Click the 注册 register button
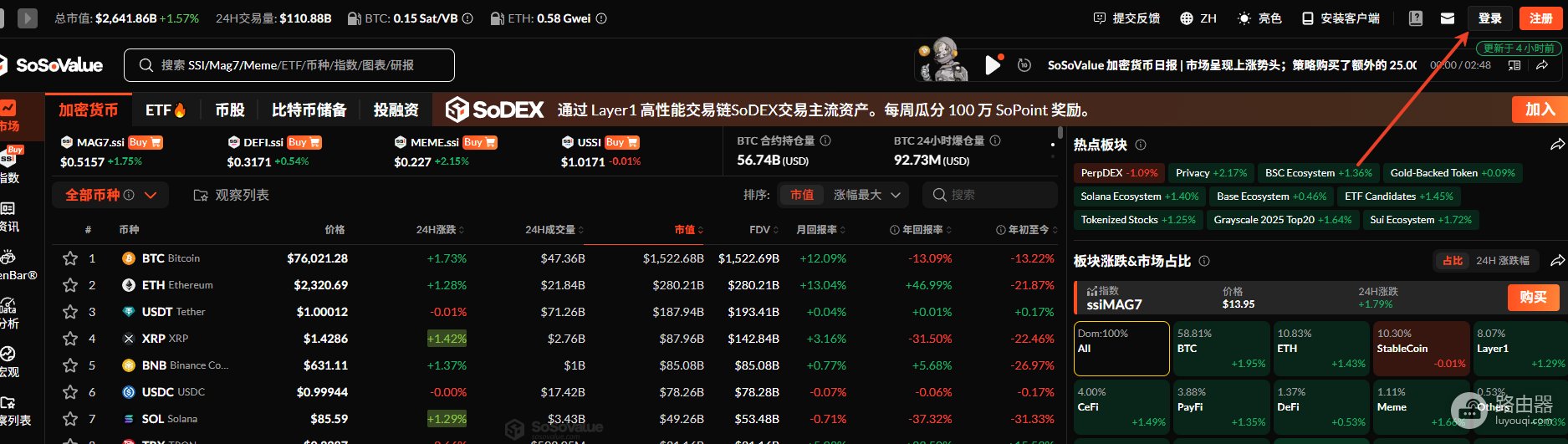This screenshot has width=1568, height=444. [x=1541, y=18]
